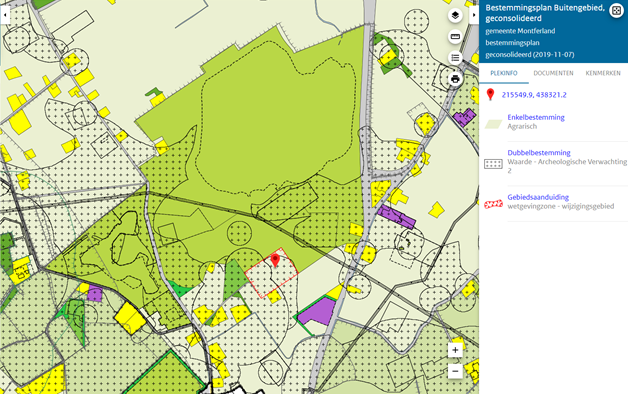The width and height of the screenshot is (628, 394).
Task: Click the dotted Archeologische Verwachting legend symbol
Action: tap(493, 164)
